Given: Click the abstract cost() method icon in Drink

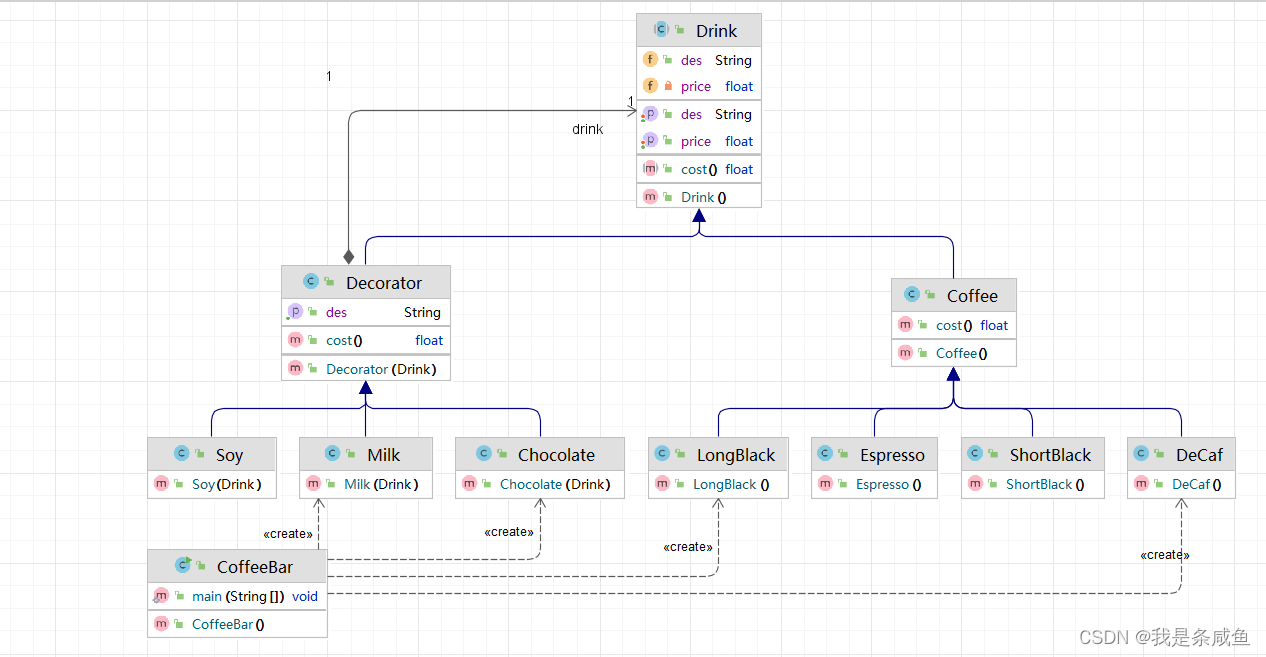Looking at the screenshot, I should 651,169.
